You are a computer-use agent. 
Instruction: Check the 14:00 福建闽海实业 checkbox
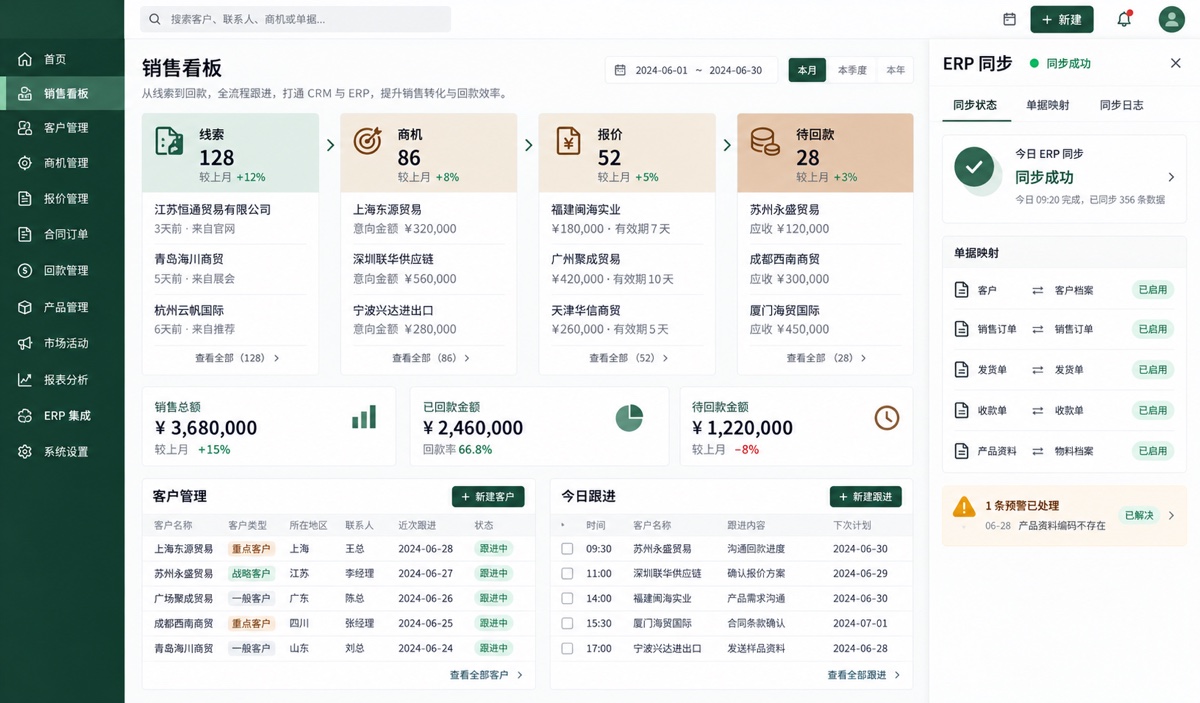click(x=567, y=599)
